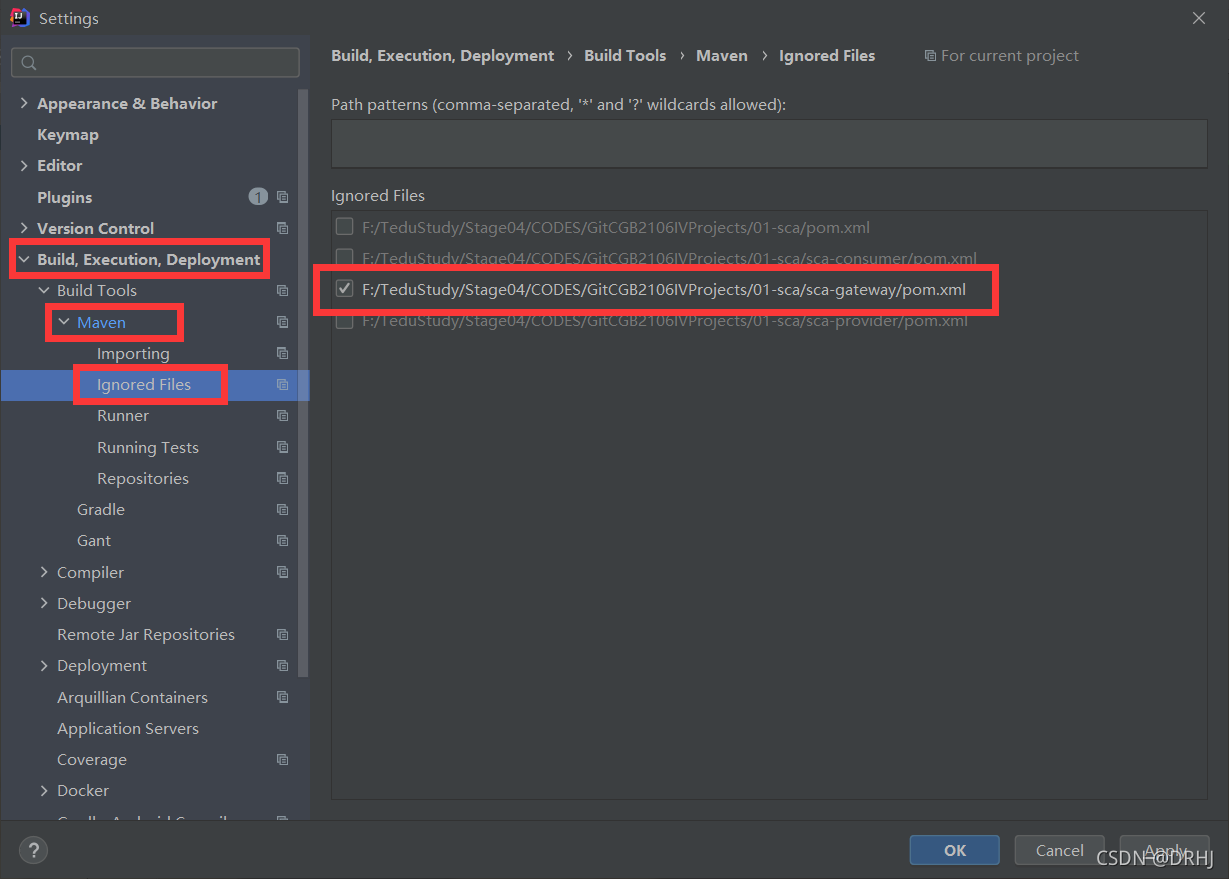The height and width of the screenshot is (879, 1229).
Task: Toggle checkbox for sca-consumer/pom.xml
Action: tap(345, 258)
